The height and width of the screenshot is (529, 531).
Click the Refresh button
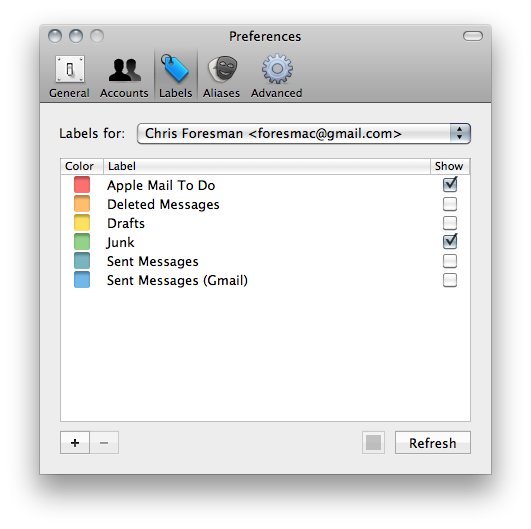click(x=433, y=442)
